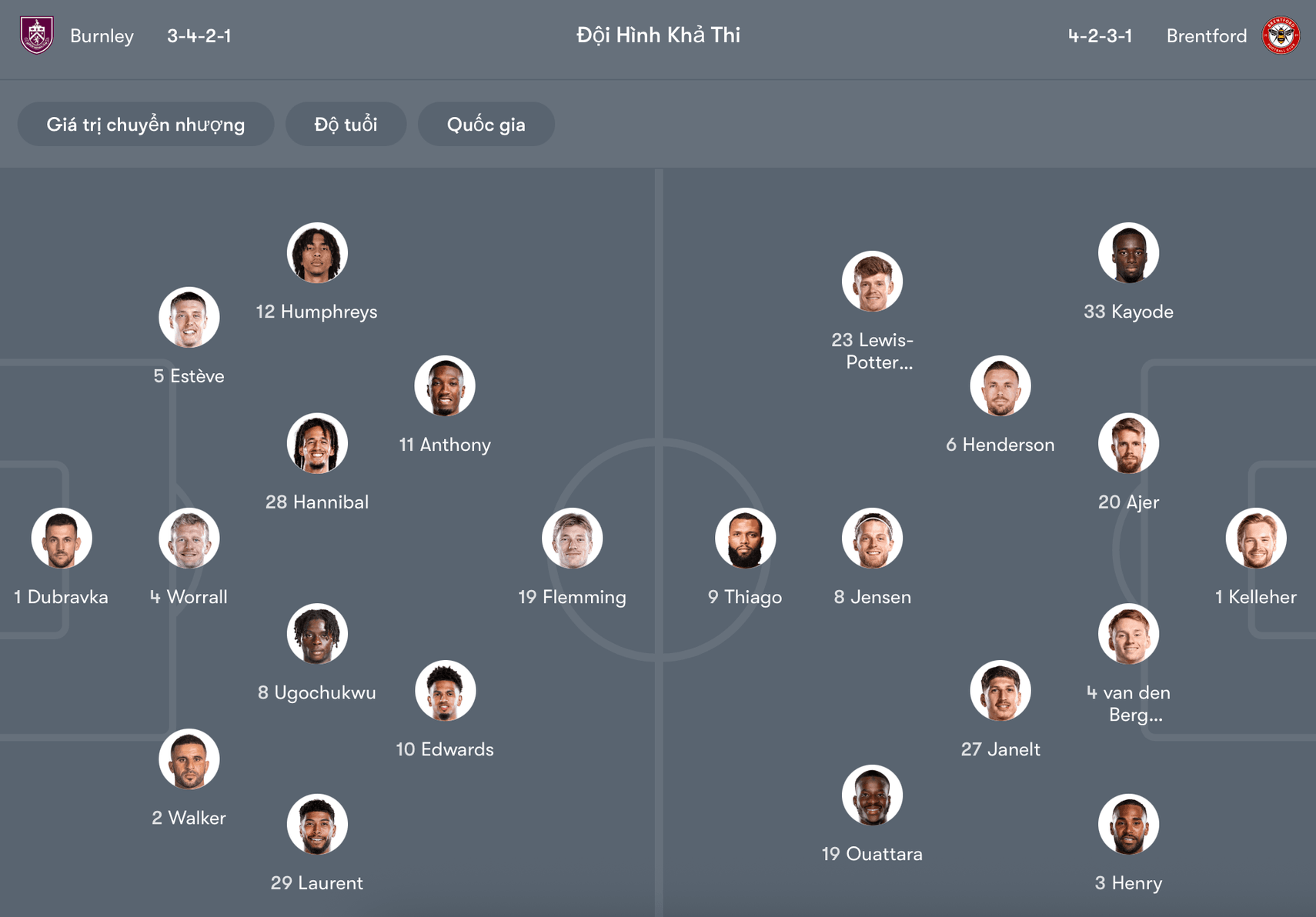Open Kayode's player portrait

click(1128, 253)
